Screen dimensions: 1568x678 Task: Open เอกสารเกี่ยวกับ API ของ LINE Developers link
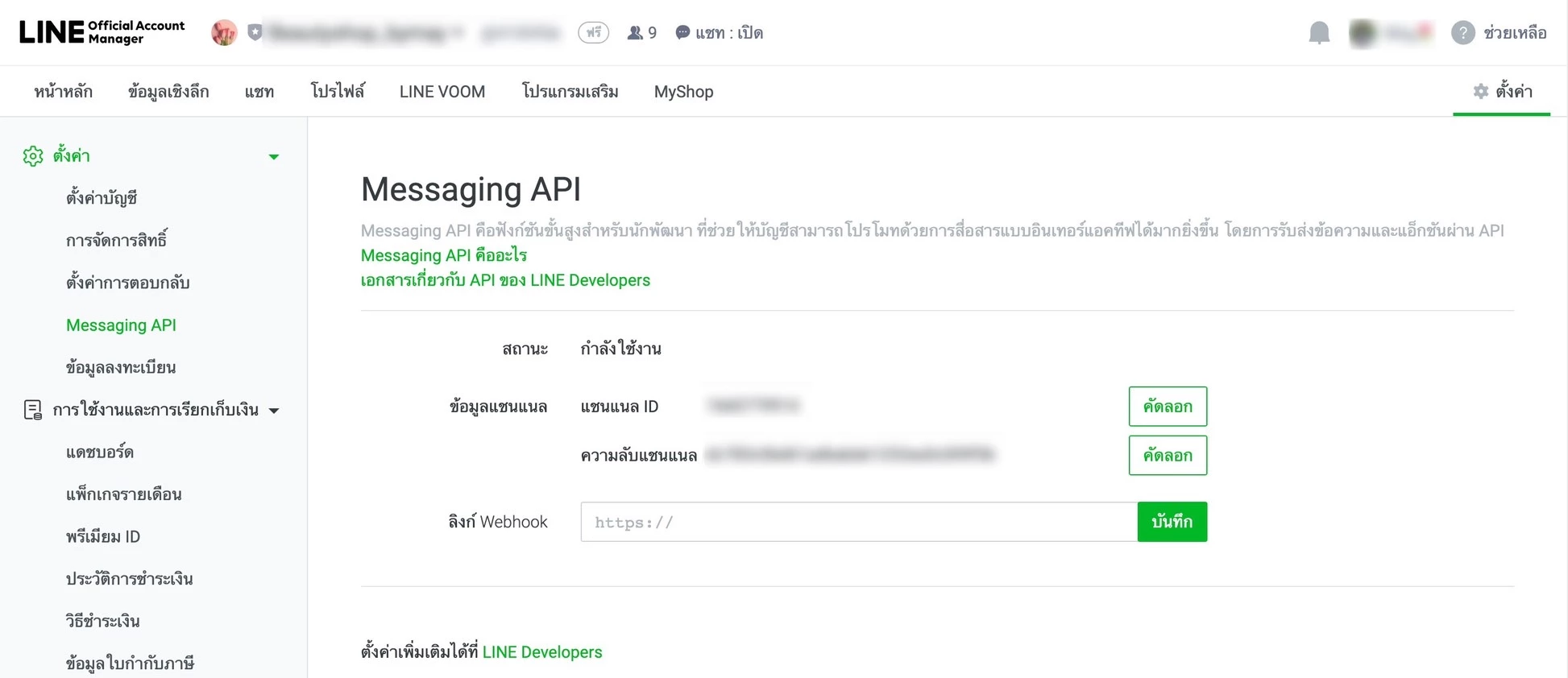pyautogui.click(x=505, y=280)
